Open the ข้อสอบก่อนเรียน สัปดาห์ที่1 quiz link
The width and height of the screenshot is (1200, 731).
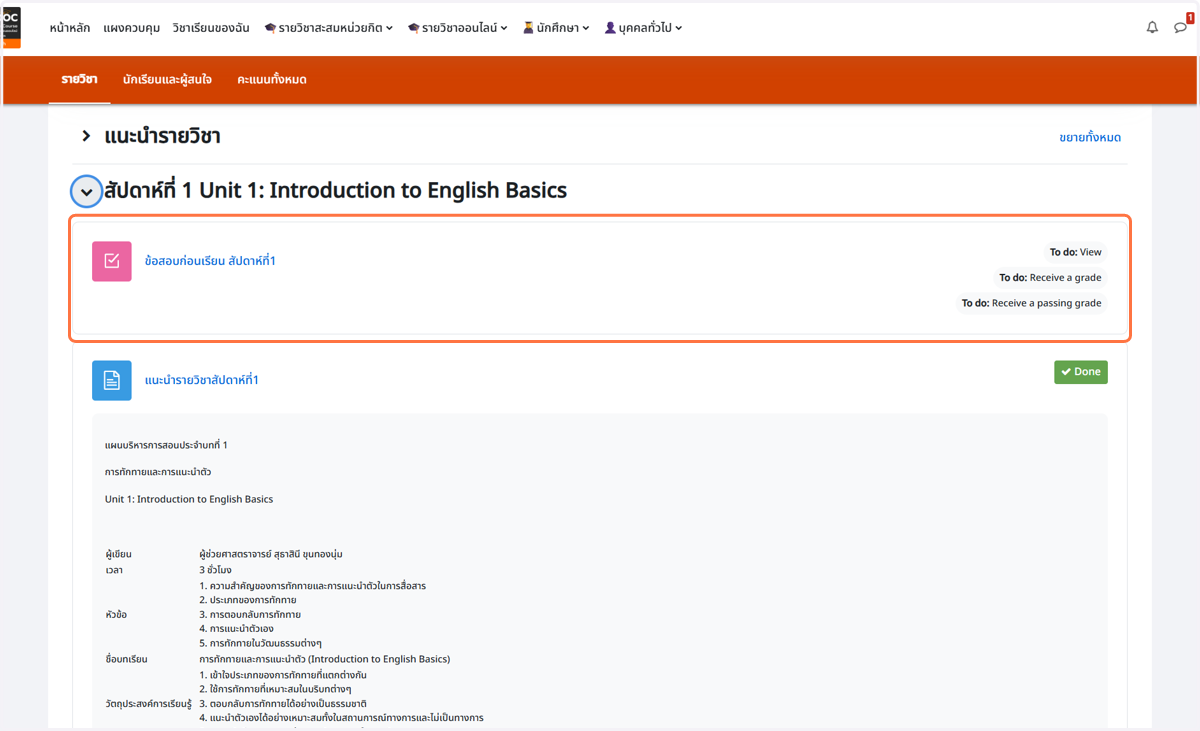click(210, 261)
